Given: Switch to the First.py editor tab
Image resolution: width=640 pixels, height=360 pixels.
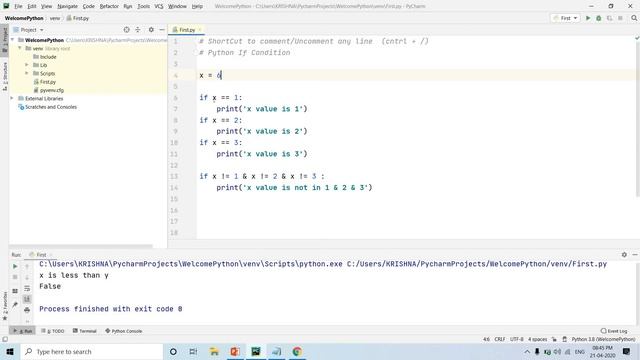Looking at the screenshot, I should 187,30.
